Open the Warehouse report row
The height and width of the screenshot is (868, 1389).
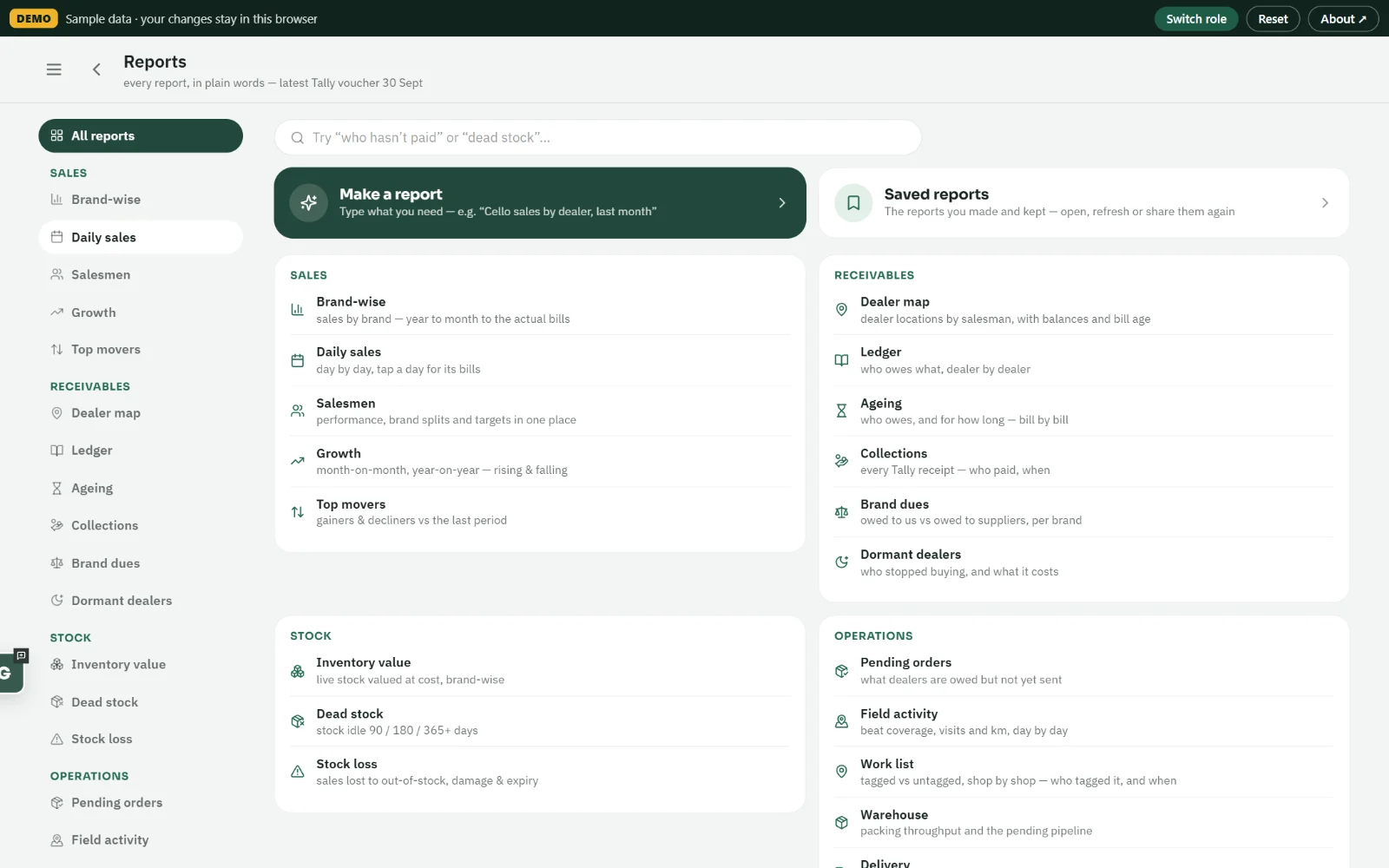click(1083, 822)
